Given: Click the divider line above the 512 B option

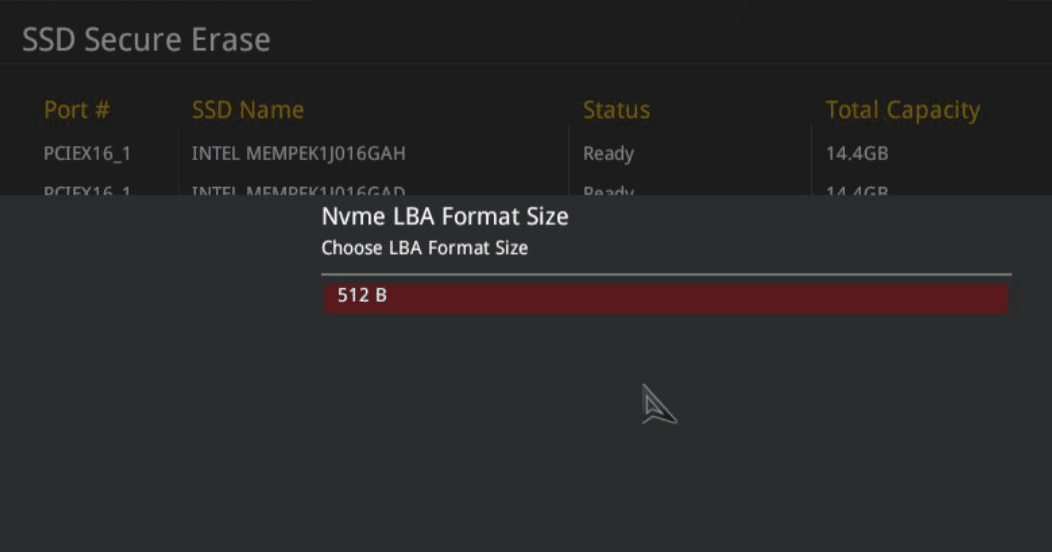Looking at the screenshot, I should (665, 274).
